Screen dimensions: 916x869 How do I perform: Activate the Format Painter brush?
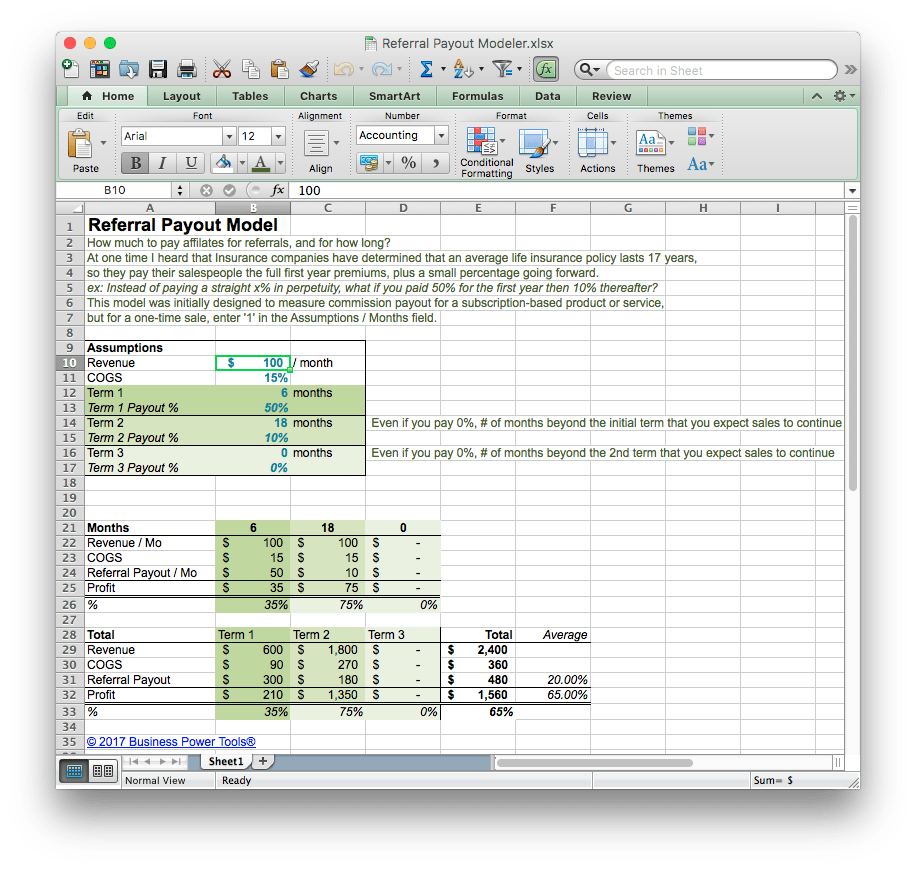(308, 69)
